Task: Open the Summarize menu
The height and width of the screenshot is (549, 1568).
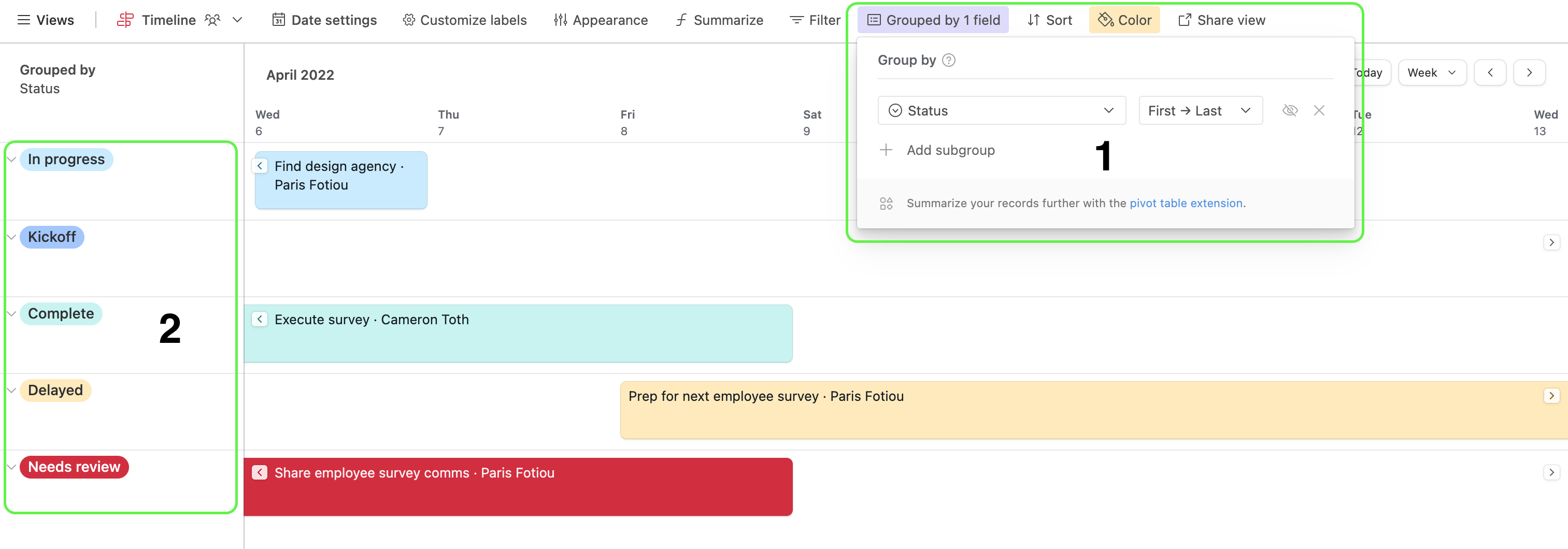Action: (x=719, y=20)
